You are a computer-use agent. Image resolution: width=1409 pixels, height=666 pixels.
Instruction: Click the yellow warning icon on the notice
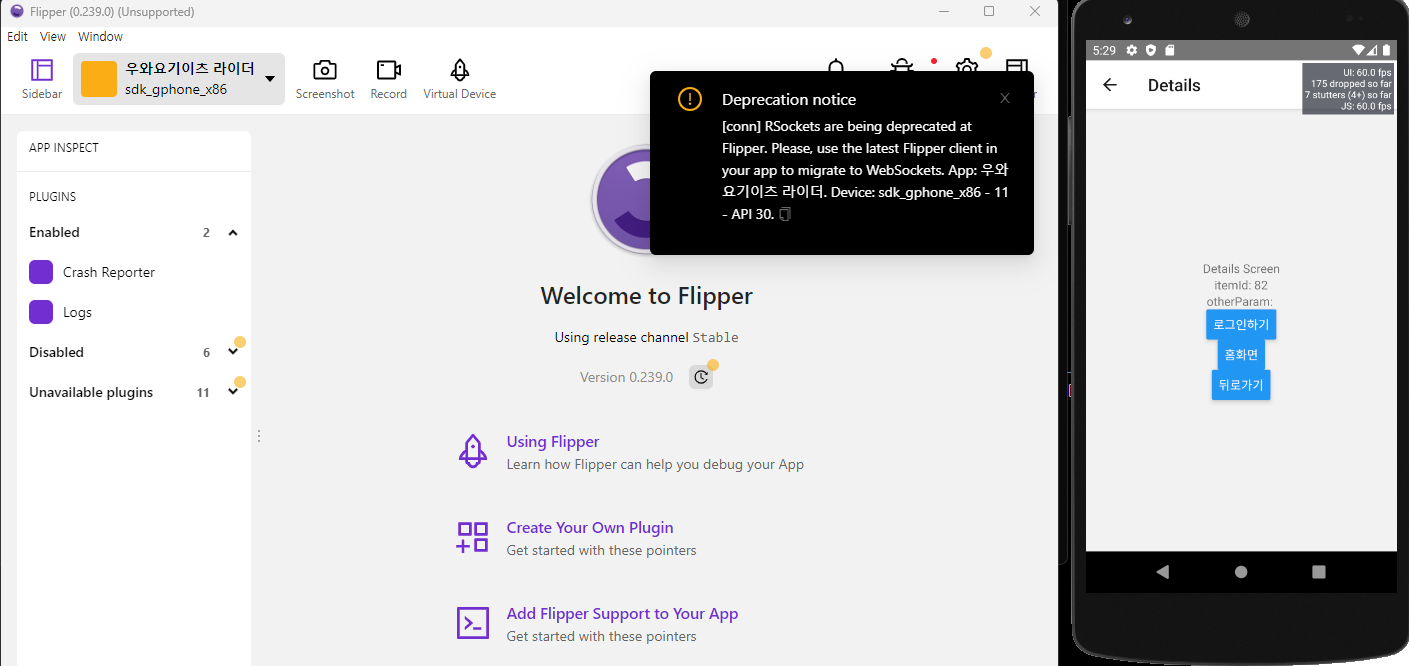(690, 99)
